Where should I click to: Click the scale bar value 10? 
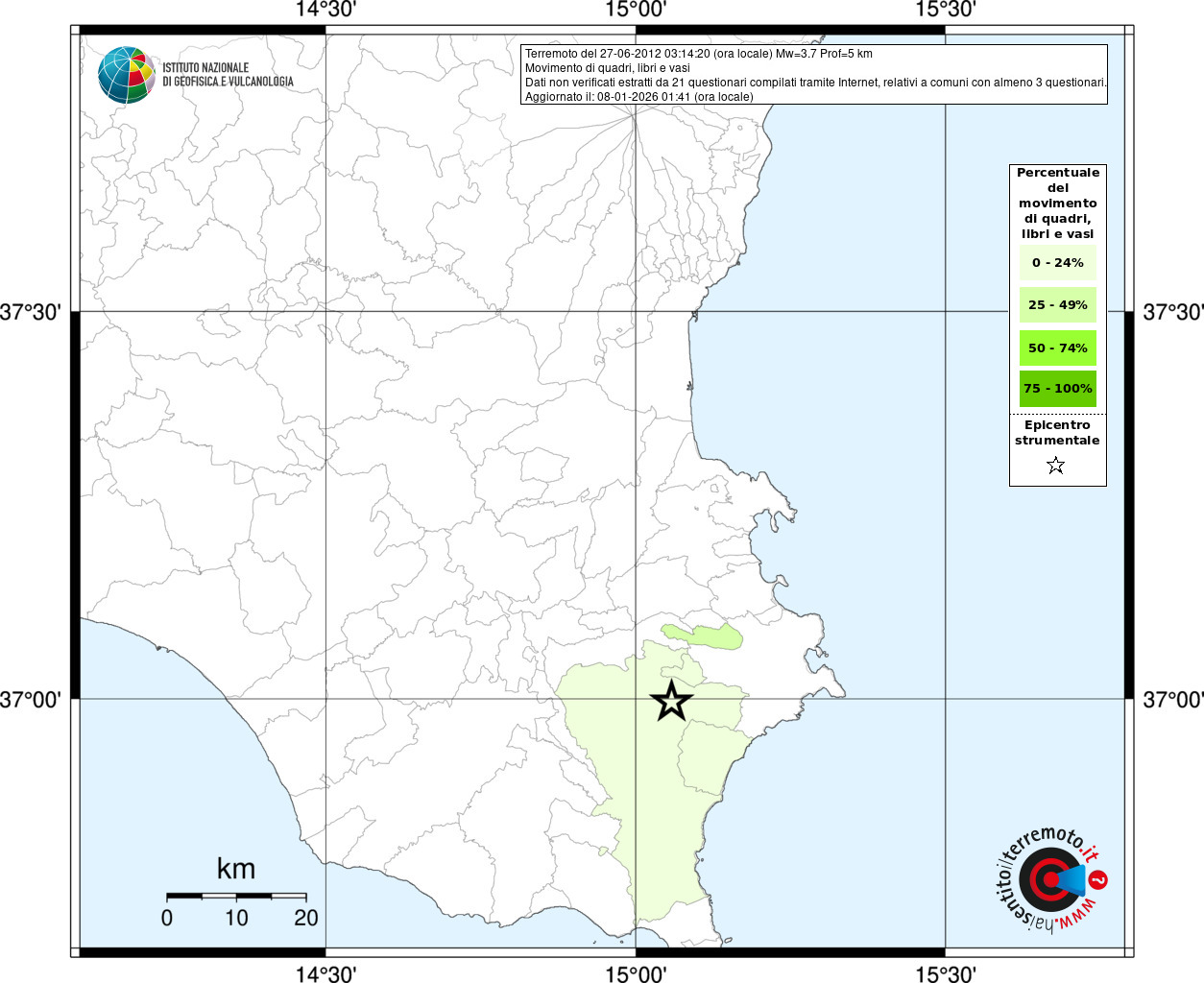(236, 918)
